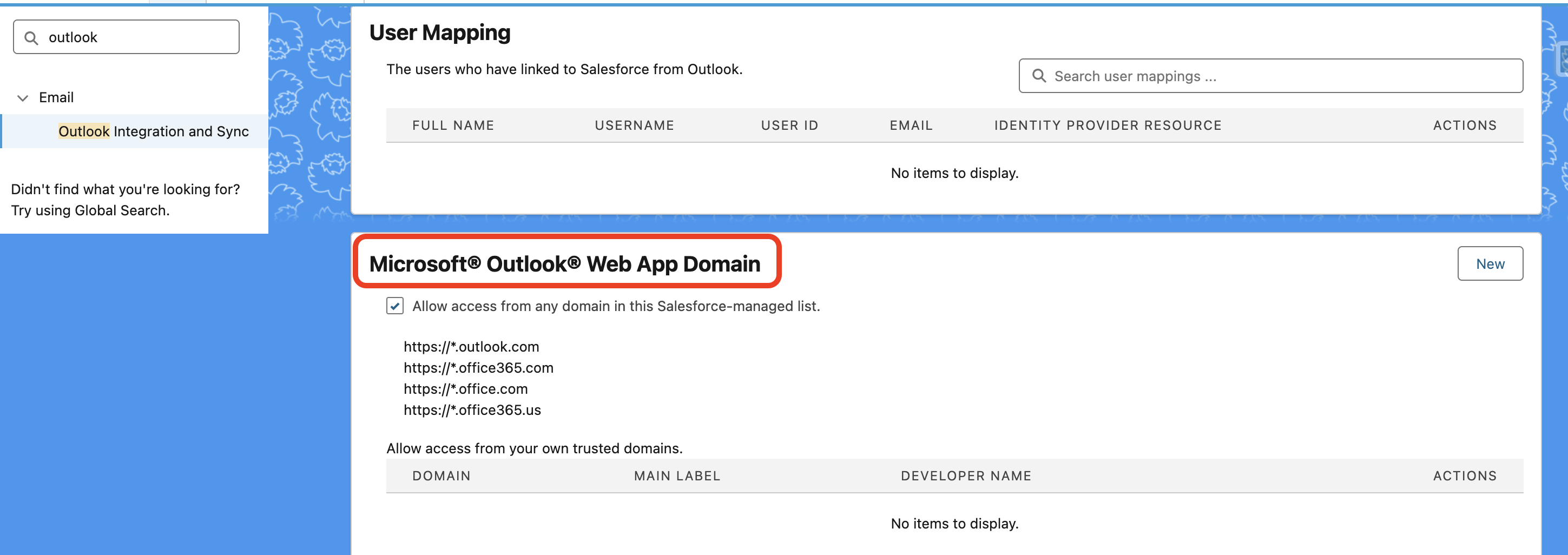Click the Identity Provider Resource column header
Screen dimensions: 1568x555
[1107, 125]
